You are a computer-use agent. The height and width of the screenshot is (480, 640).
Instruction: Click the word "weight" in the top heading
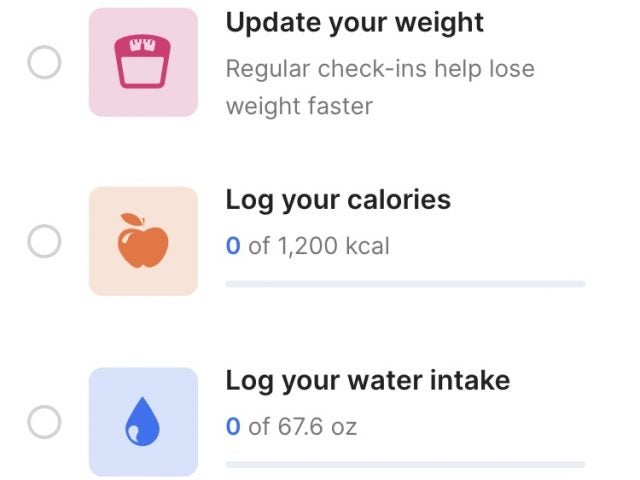435,22
